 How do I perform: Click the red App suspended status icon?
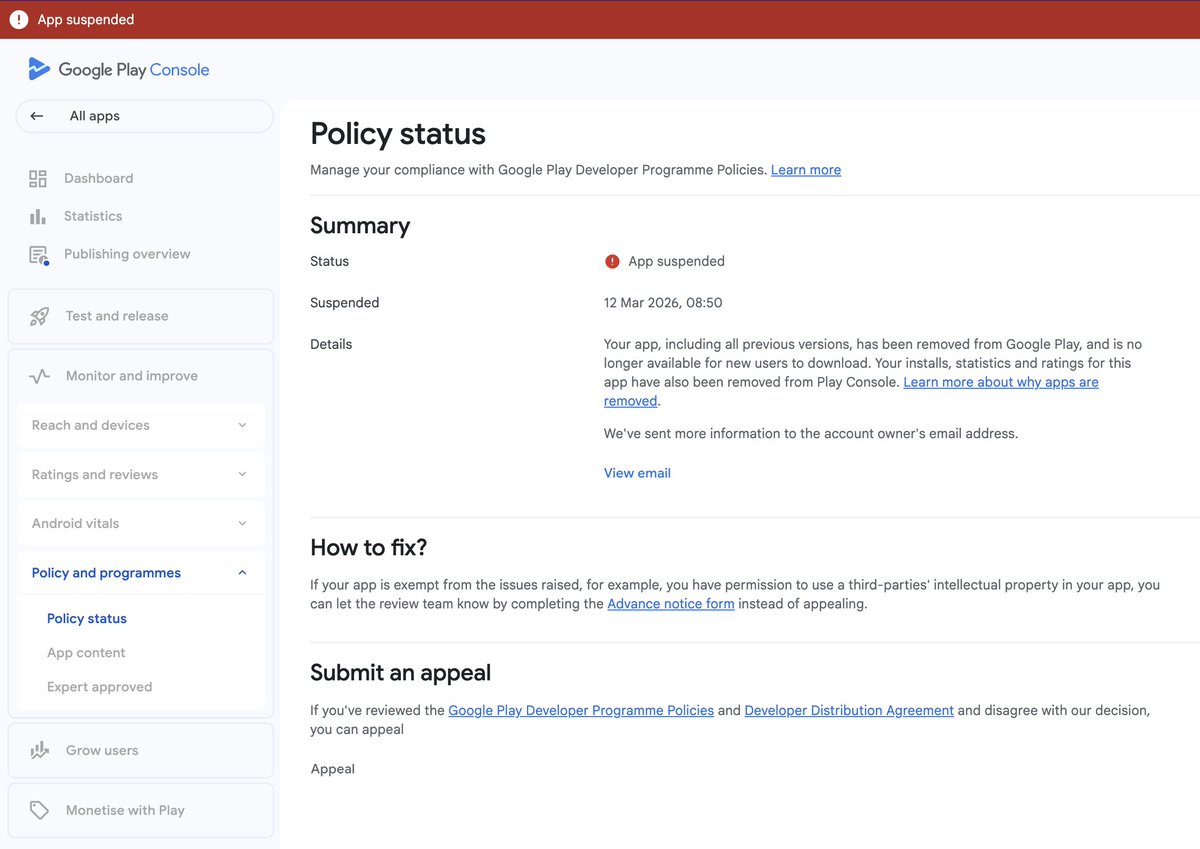pyautogui.click(x=612, y=261)
